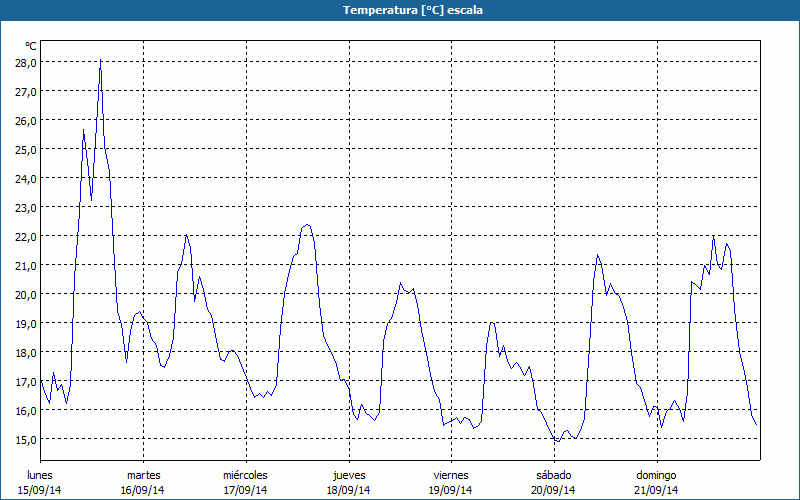Select the "lunes" day label
The width and height of the screenshot is (800, 500).
tap(41, 475)
